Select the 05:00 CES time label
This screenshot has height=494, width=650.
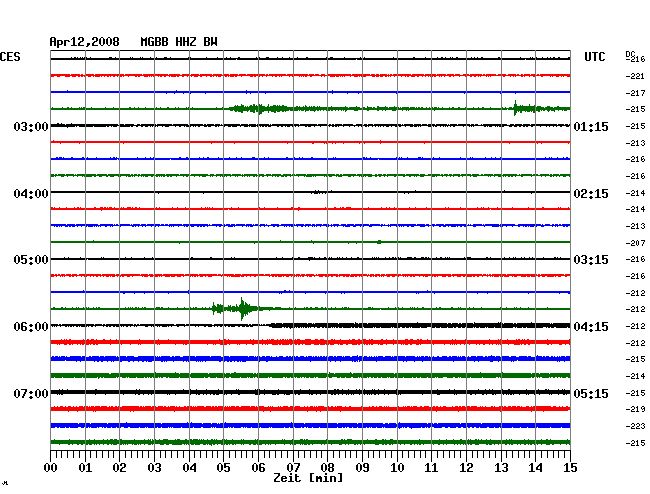(x=31, y=259)
